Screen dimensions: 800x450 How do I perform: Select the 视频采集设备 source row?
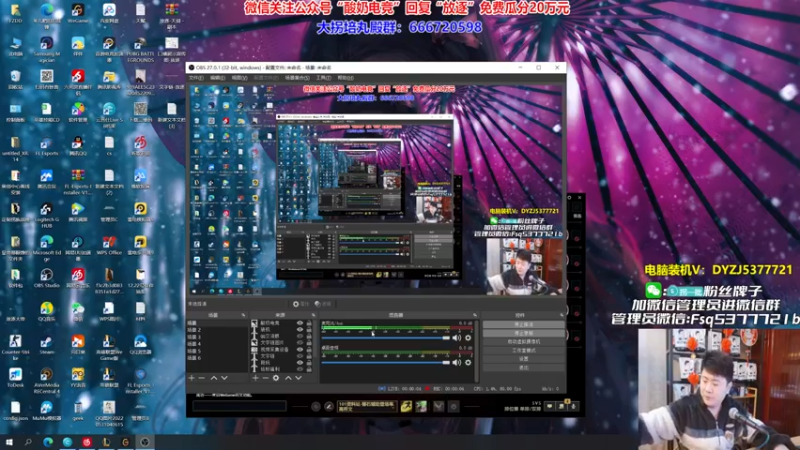pos(281,349)
